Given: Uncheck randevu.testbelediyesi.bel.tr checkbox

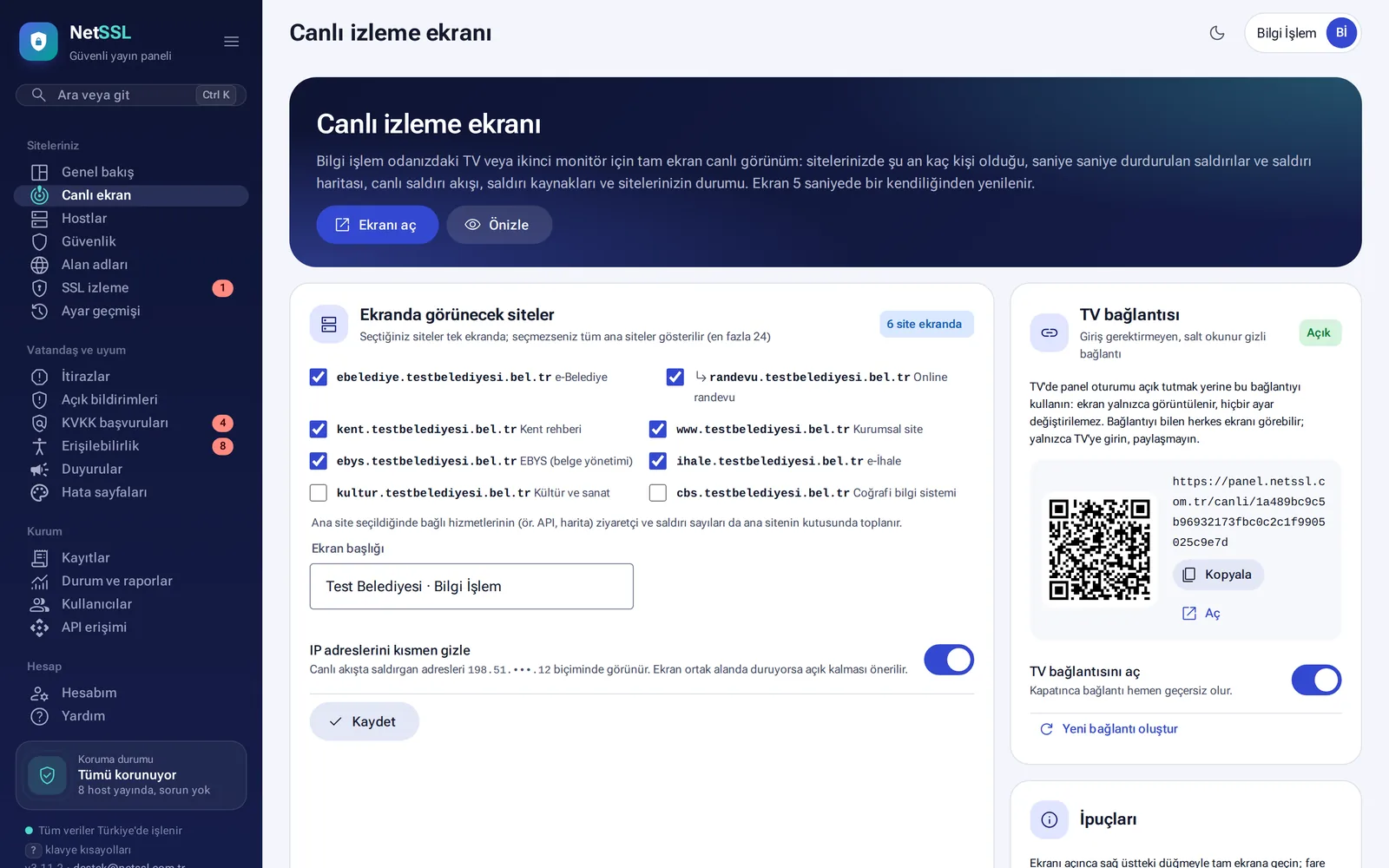Looking at the screenshot, I should pos(675,377).
